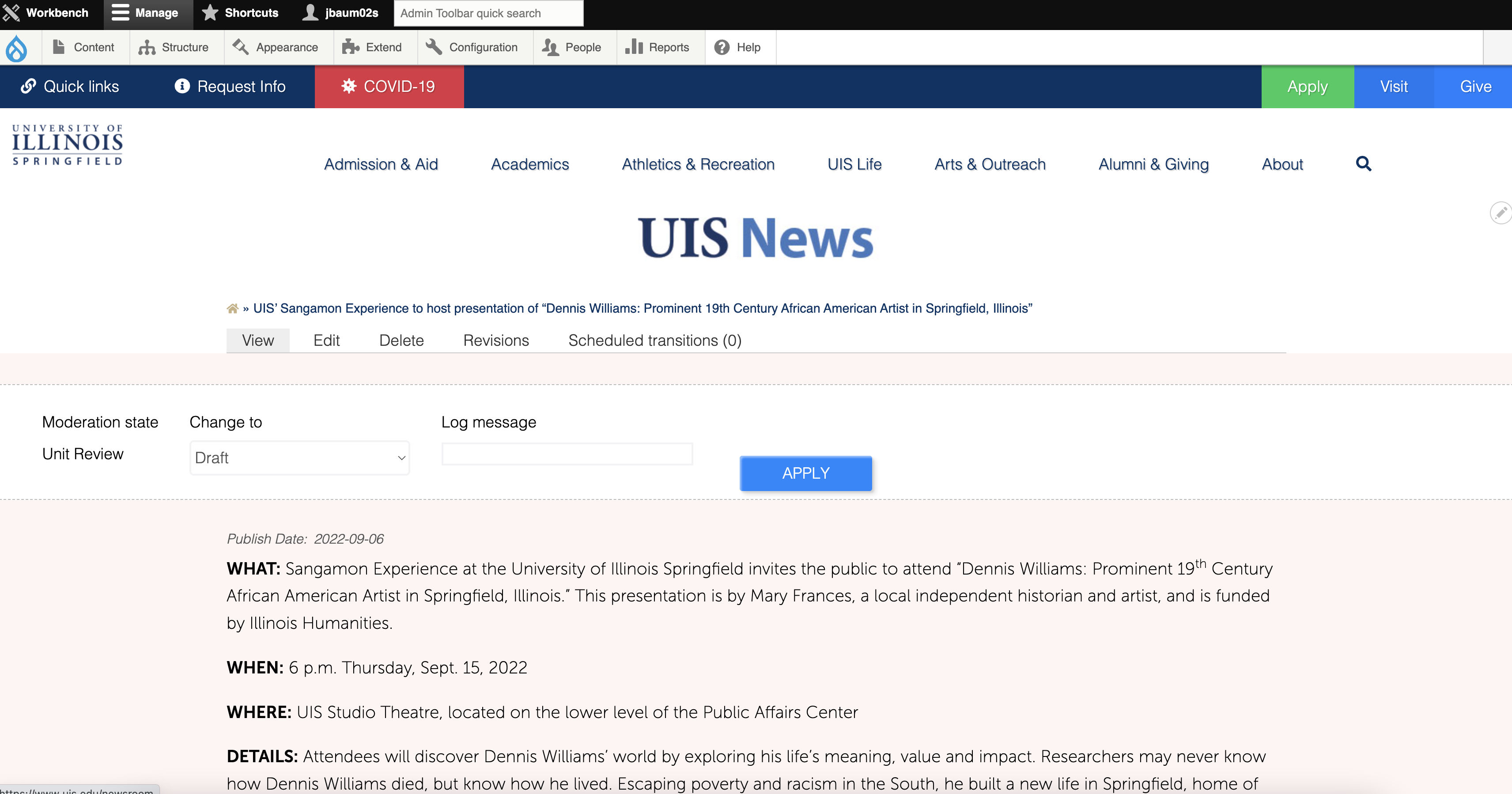Viewport: 1512px width, 794px height.
Task: Click the Publish Date 2022-09-06 text
Action: [305, 539]
